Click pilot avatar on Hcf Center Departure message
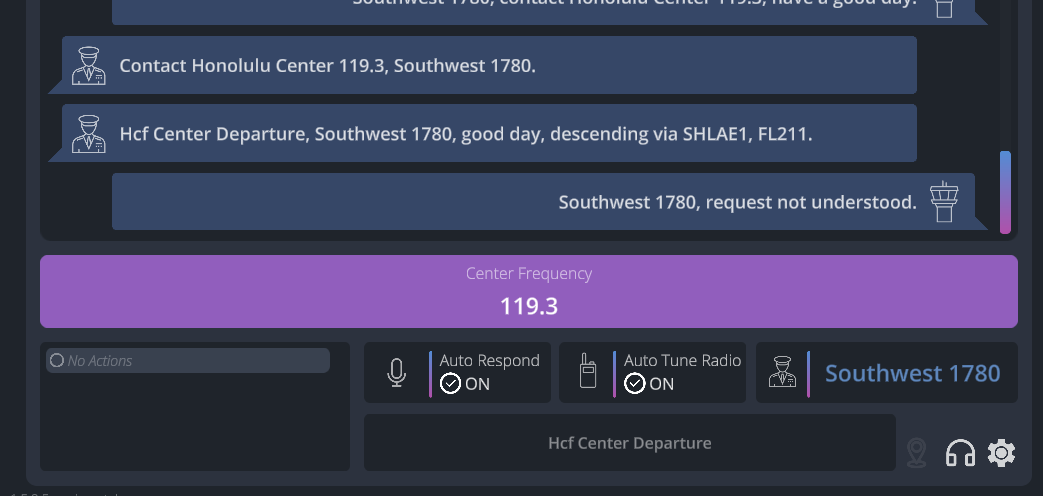Viewport: 1043px width, 496px height. pos(88,134)
